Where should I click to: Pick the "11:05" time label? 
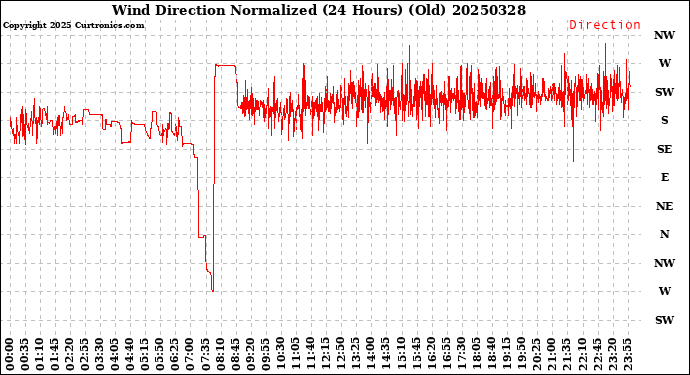click(296, 354)
